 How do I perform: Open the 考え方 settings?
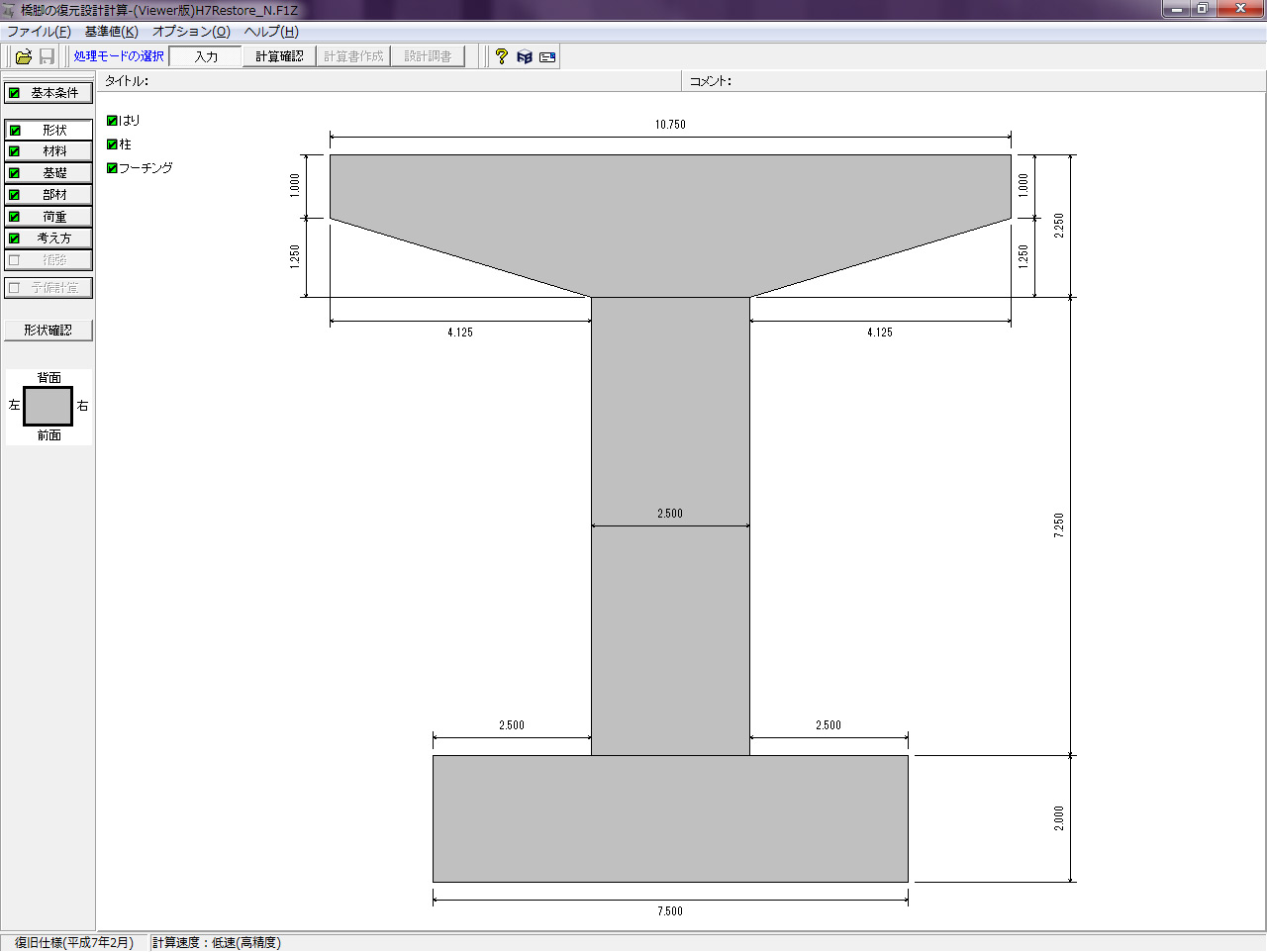(x=49, y=238)
